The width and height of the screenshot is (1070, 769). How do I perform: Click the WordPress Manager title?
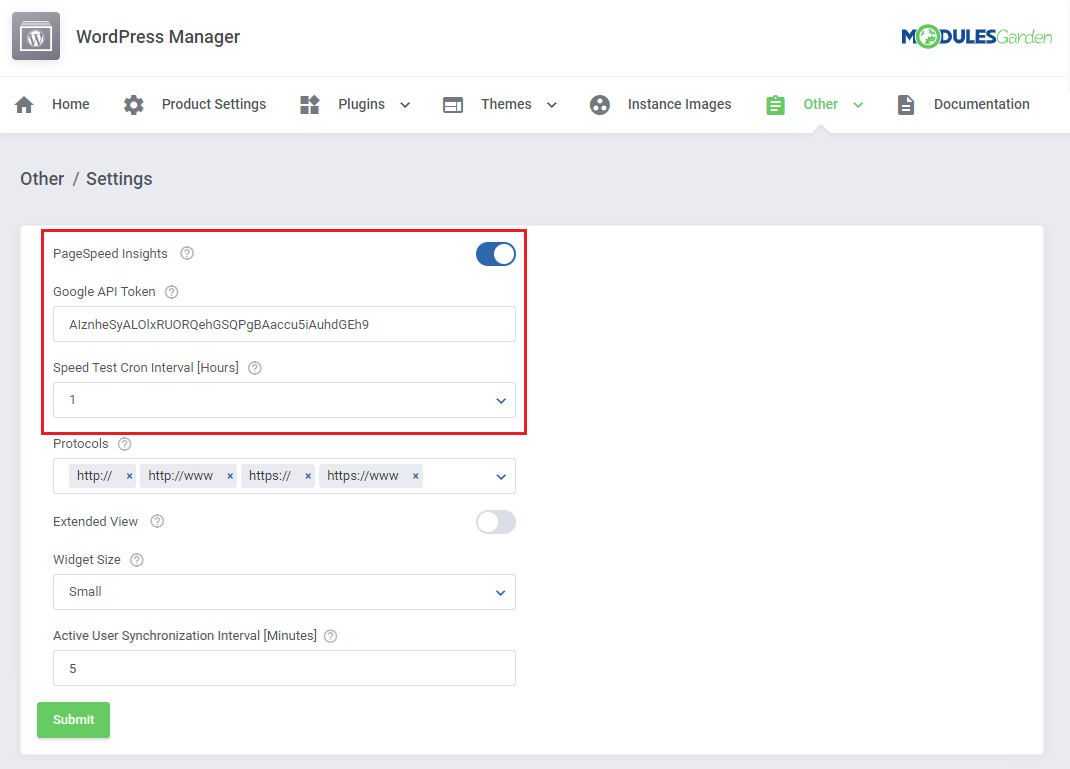pyautogui.click(x=158, y=36)
